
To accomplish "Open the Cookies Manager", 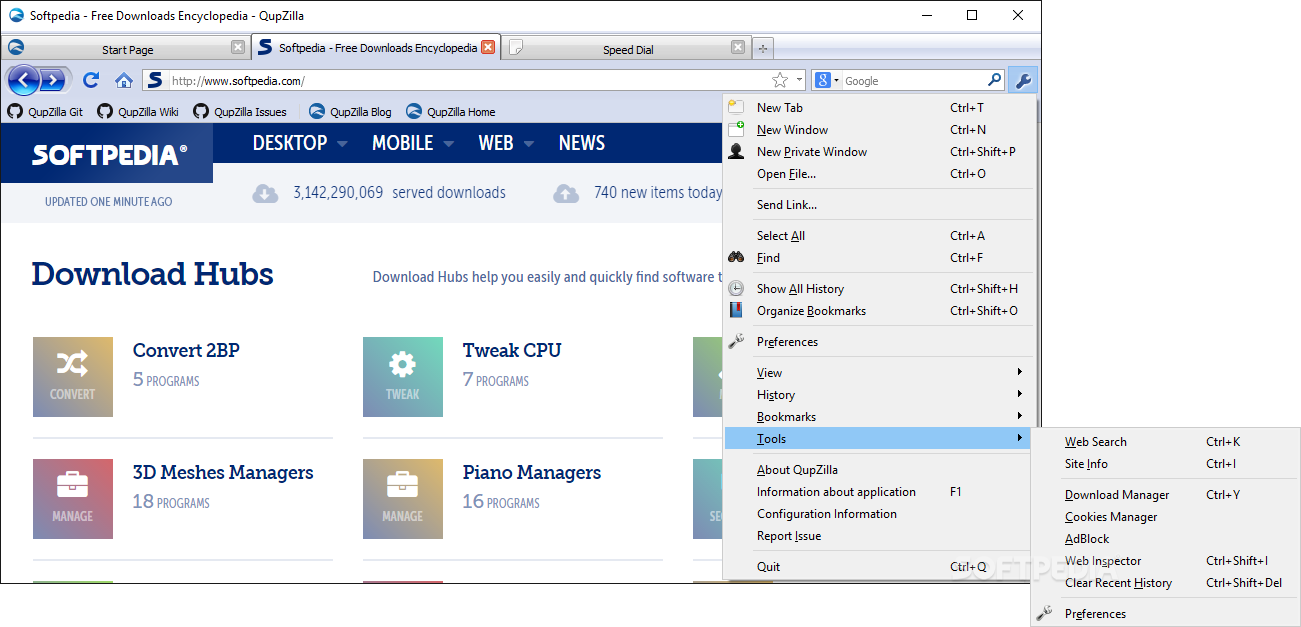I will [x=1165, y=517].
